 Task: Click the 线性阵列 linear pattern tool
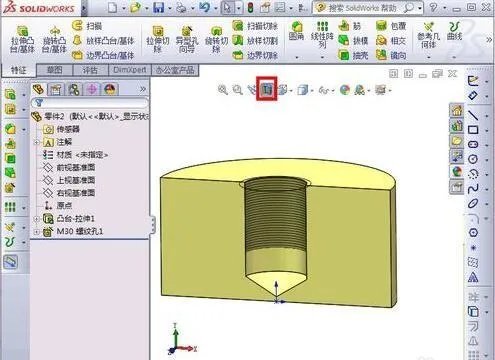point(322,35)
